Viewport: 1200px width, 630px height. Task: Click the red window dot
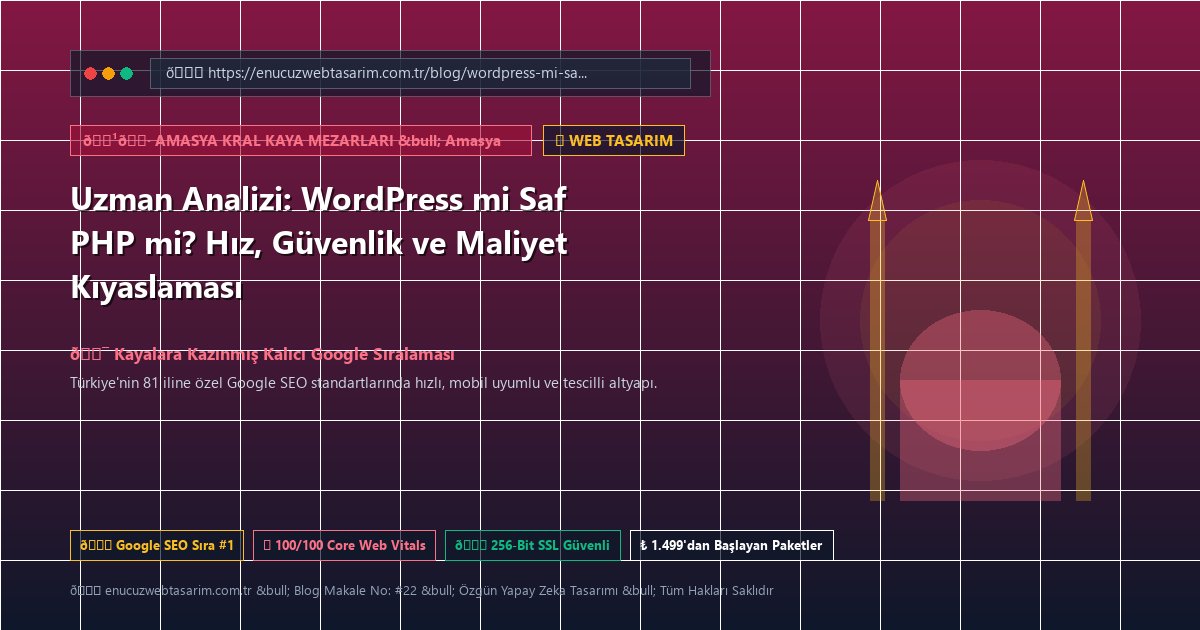(x=90, y=73)
